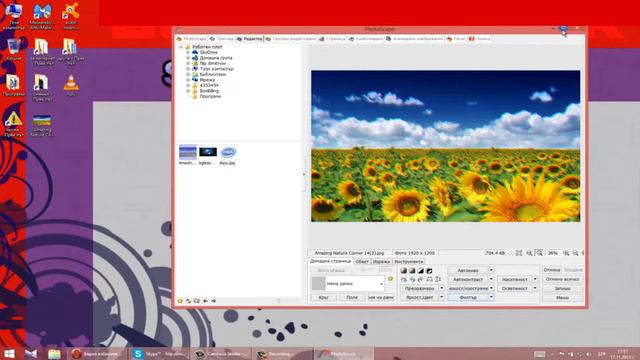Click the star icon under the thumbnail panel

180,301
